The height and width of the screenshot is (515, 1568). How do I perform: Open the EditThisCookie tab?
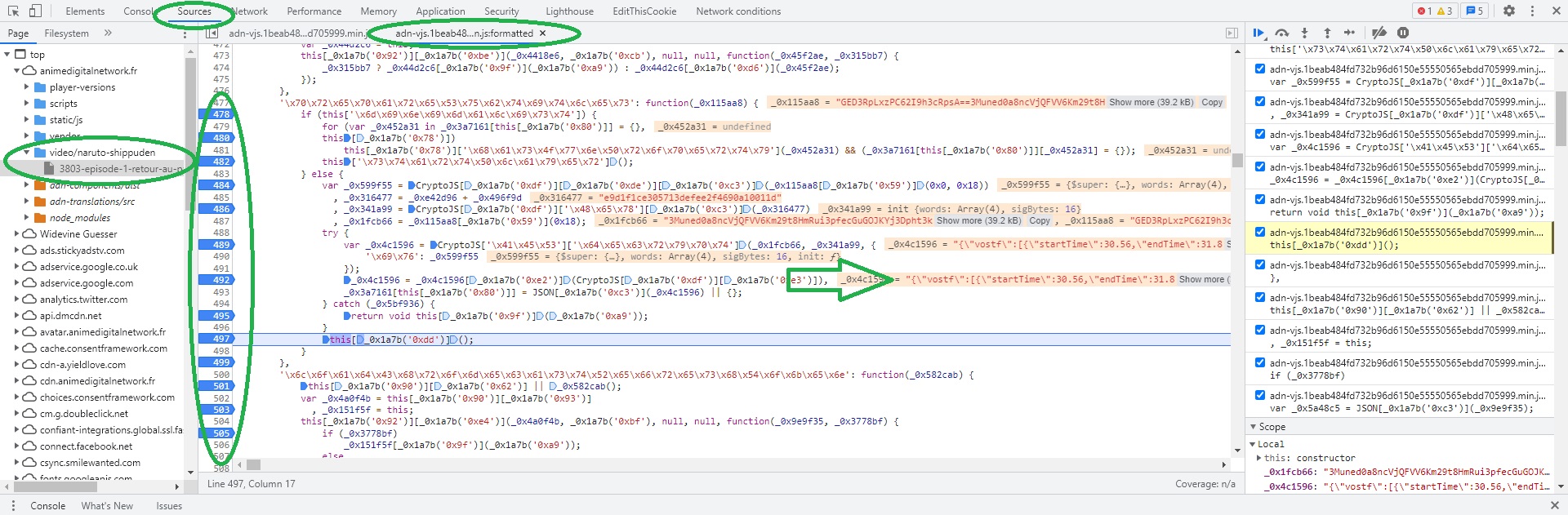pyautogui.click(x=644, y=11)
